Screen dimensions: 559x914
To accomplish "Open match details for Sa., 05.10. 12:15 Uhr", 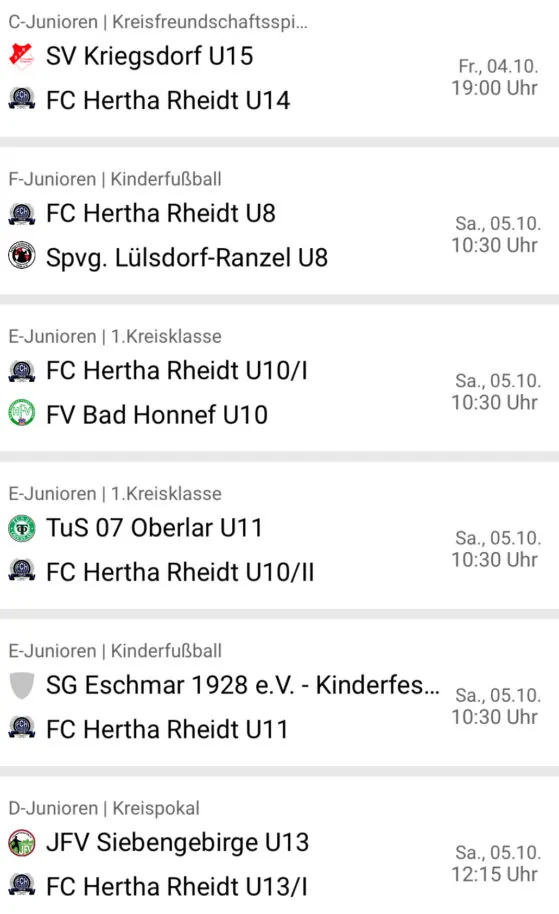I will pos(496,863).
